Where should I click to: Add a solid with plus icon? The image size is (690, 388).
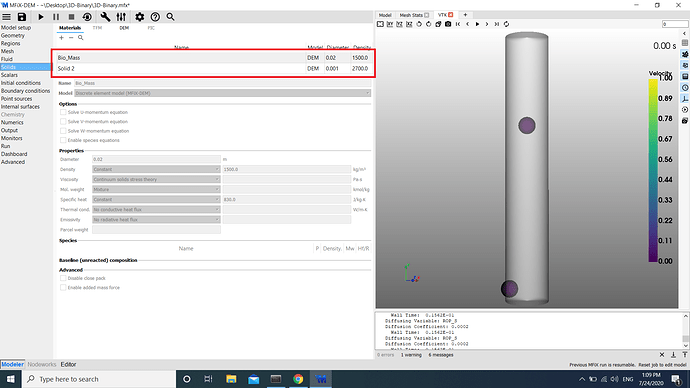pos(62,38)
